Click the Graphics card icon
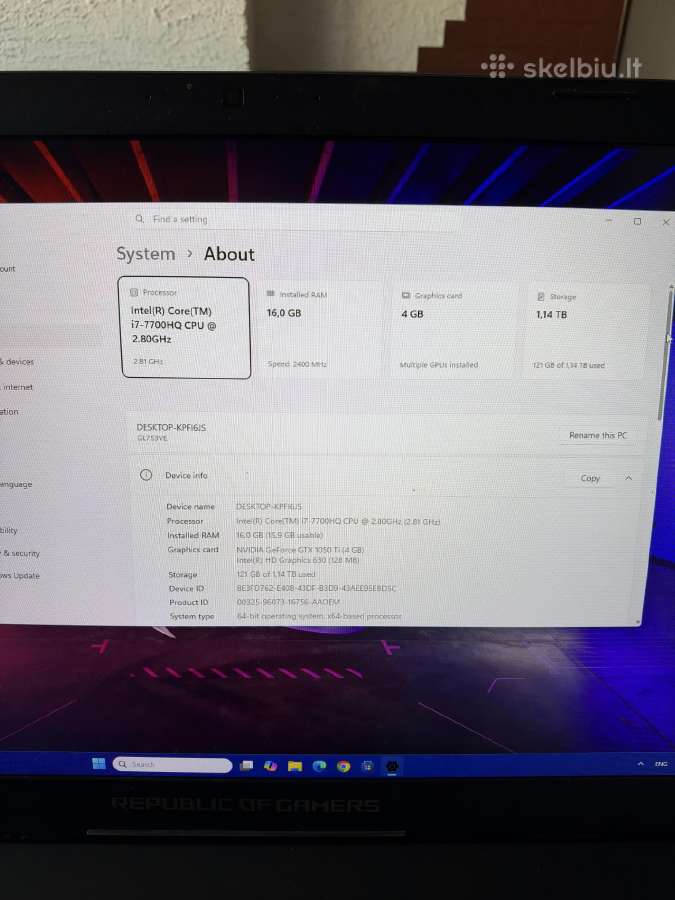 (x=406, y=295)
